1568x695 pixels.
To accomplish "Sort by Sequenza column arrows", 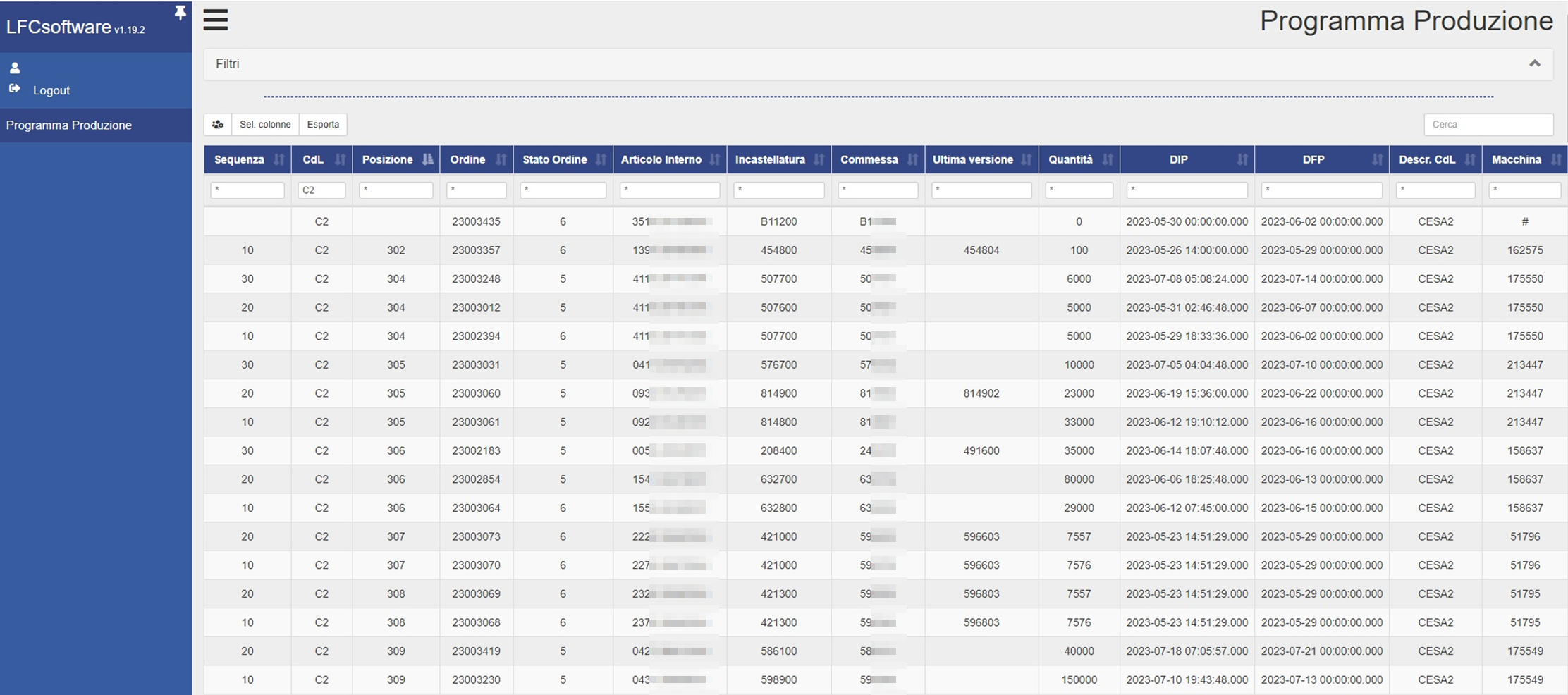I will pyautogui.click(x=279, y=160).
